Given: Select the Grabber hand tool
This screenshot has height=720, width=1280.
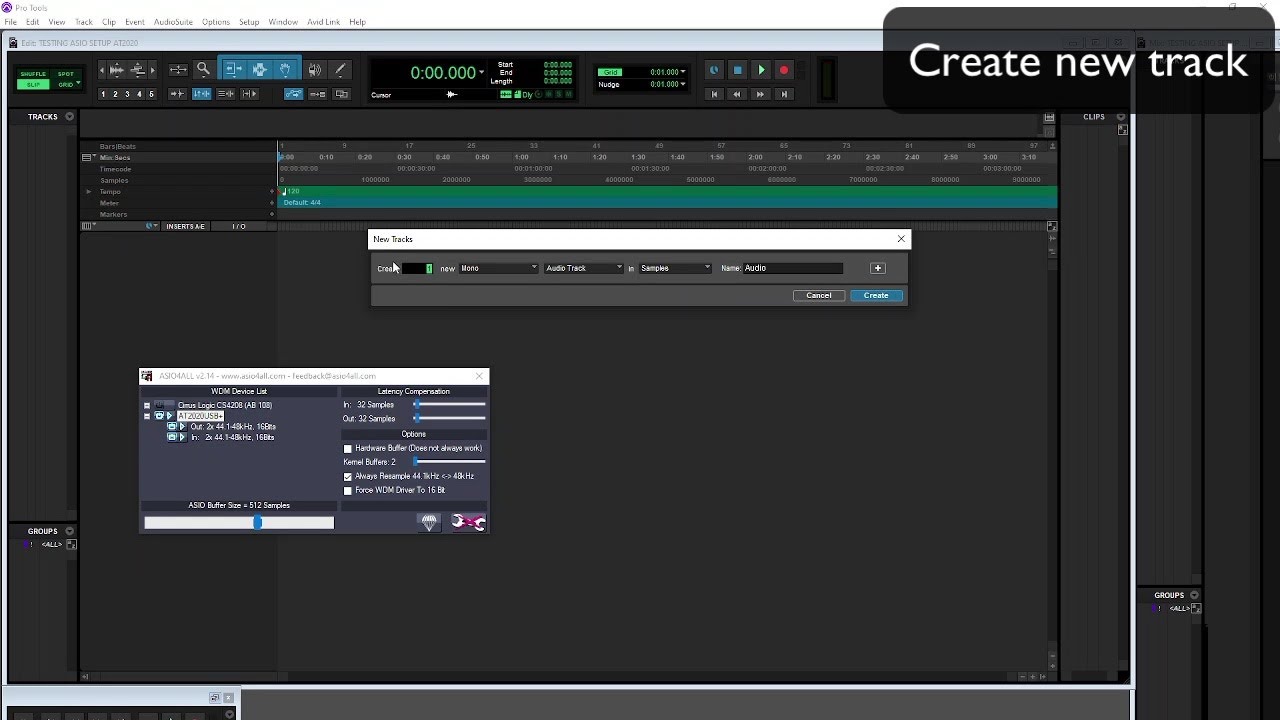Looking at the screenshot, I should (285, 69).
